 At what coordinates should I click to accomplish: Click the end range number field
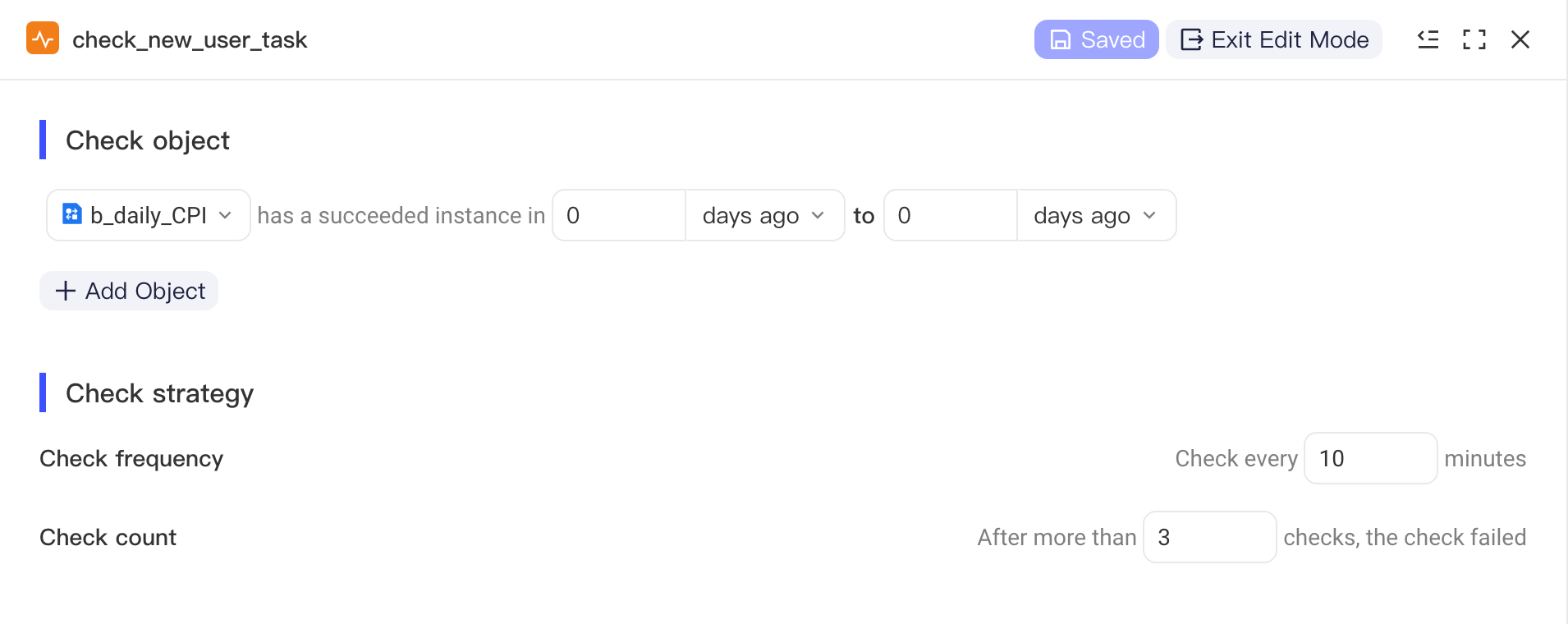tap(951, 215)
